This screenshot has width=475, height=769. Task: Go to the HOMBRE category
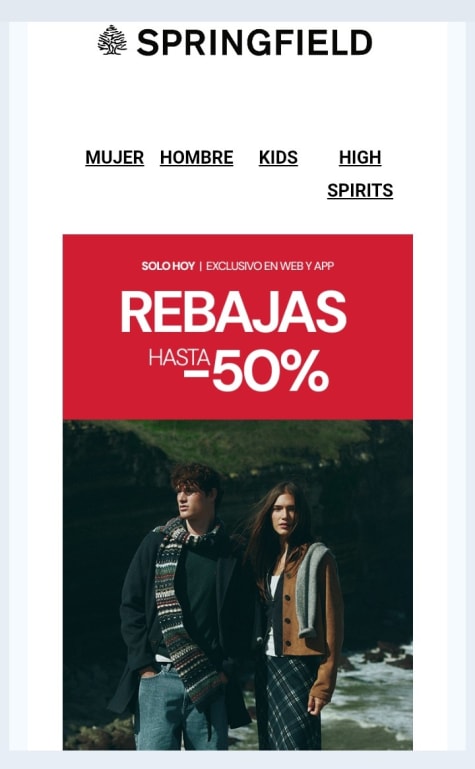[197, 157]
